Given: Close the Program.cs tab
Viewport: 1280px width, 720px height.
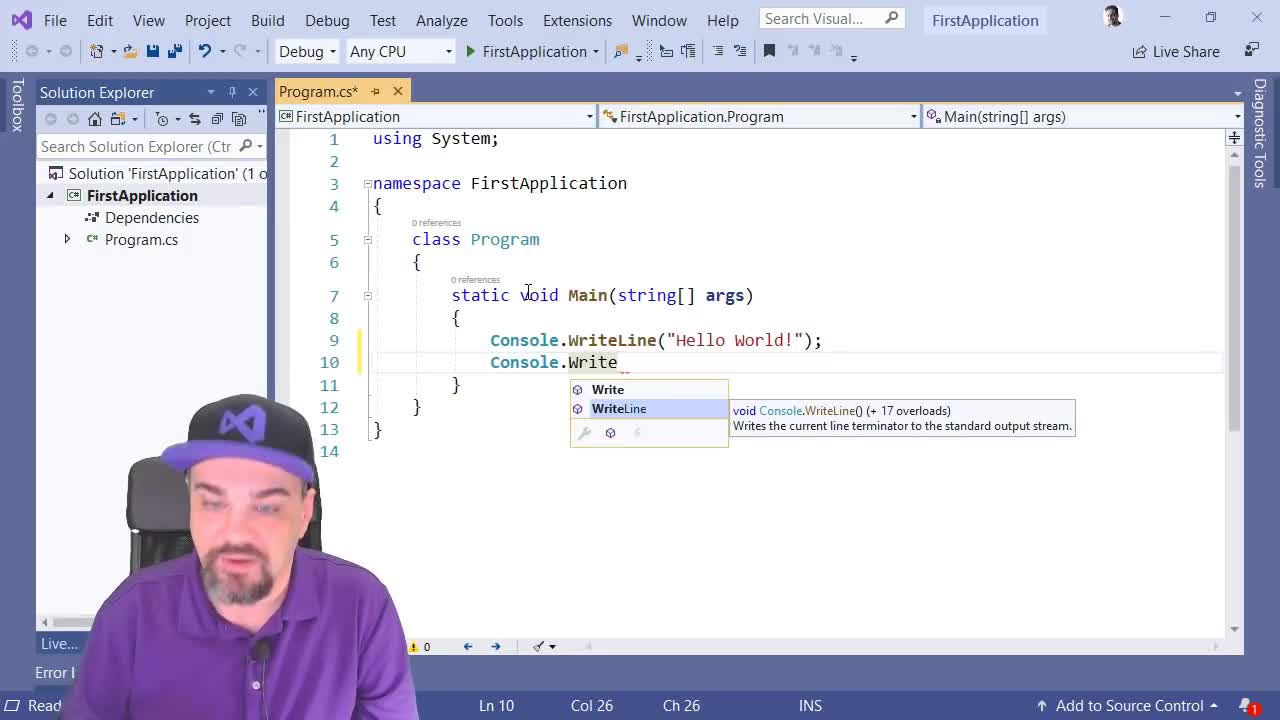Looking at the screenshot, I should tap(398, 92).
